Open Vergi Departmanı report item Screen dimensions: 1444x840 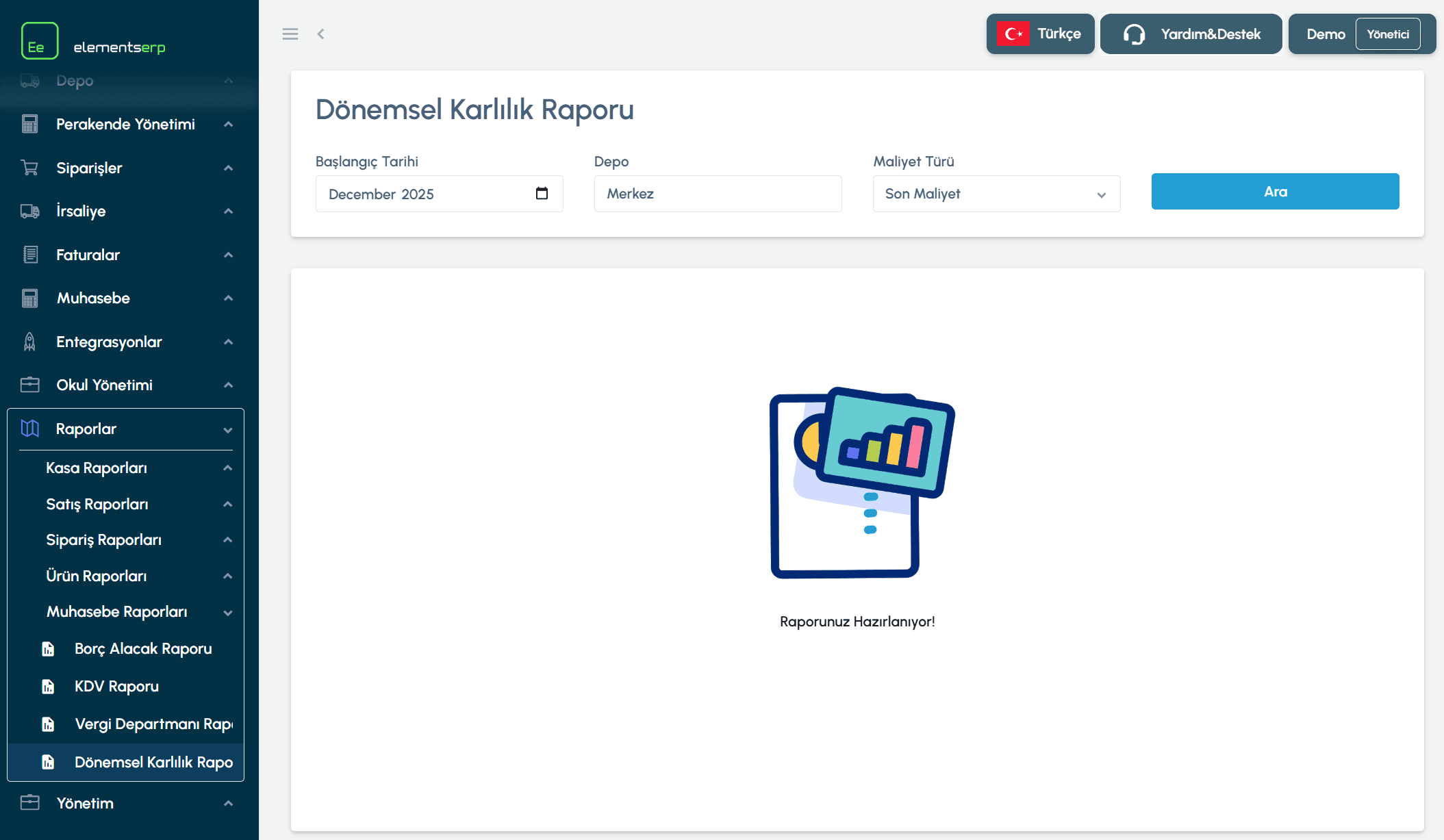(x=153, y=724)
